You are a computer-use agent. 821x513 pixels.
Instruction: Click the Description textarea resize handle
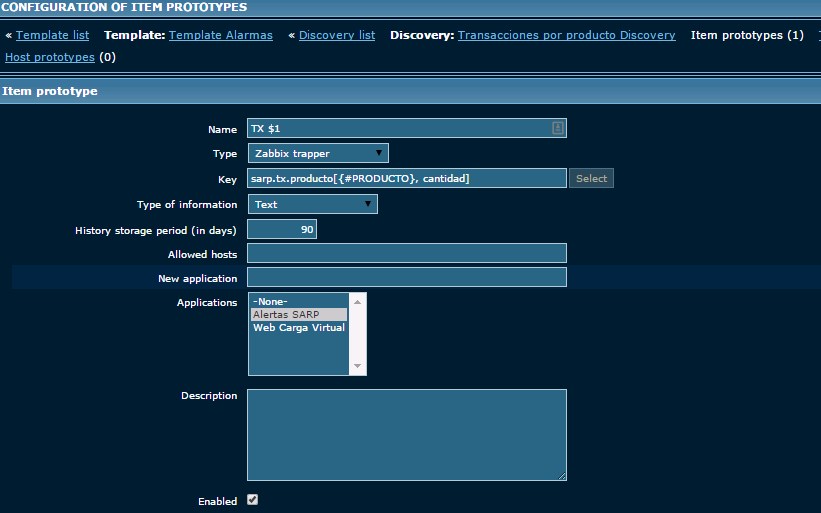coord(562,476)
